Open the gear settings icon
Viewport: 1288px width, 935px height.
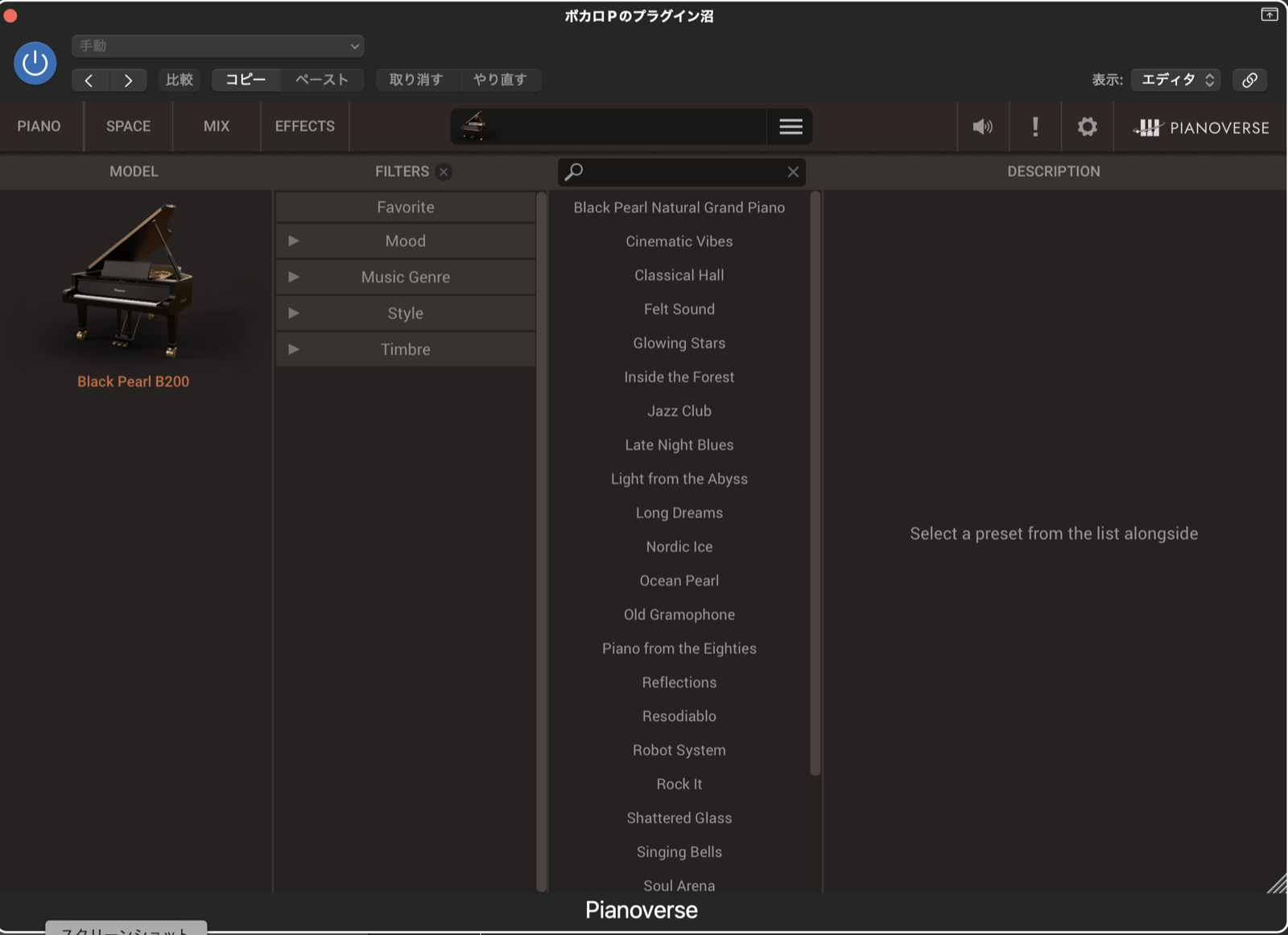click(x=1088, y=126)
